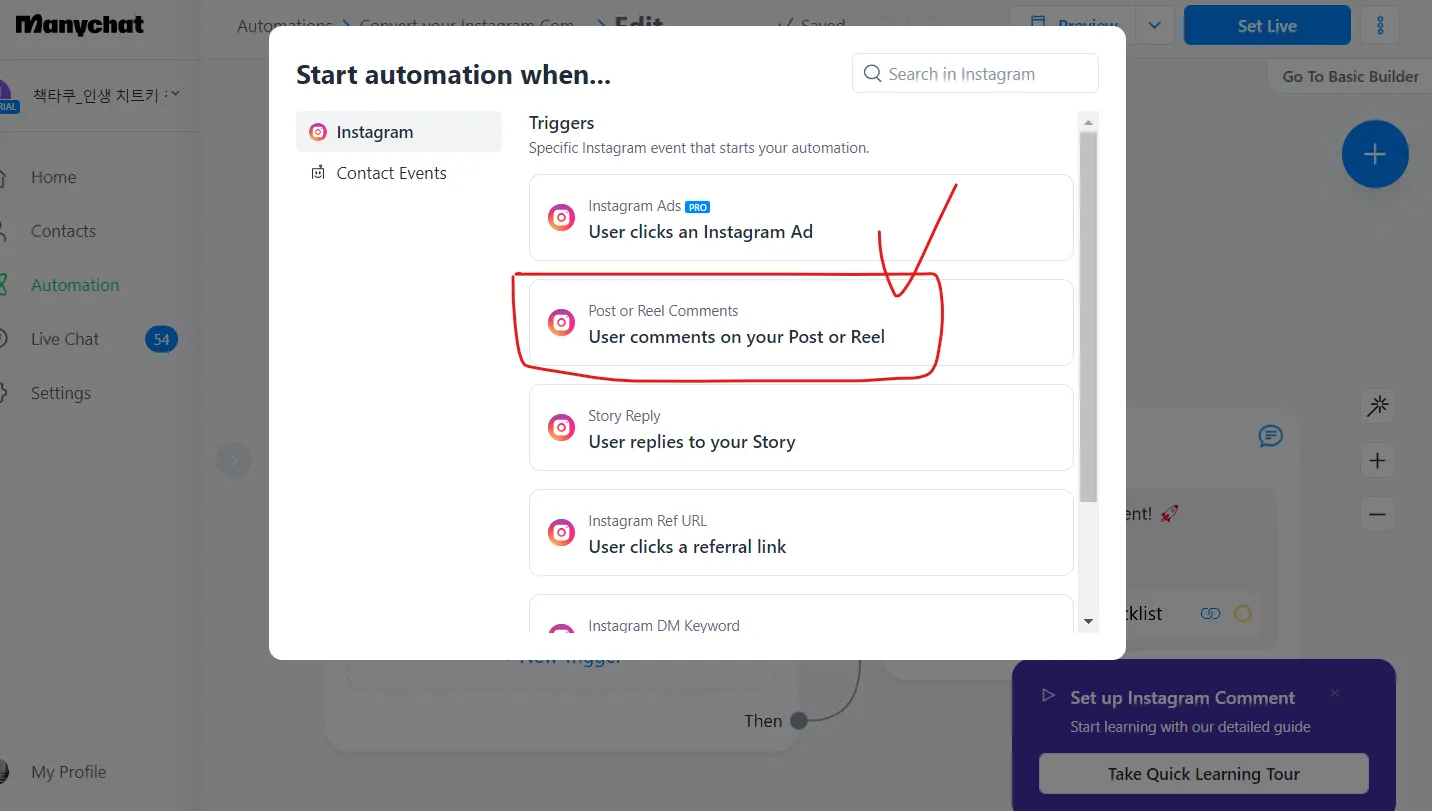Click the PRO badge on Instagram Ads
1432x811 pixels.
[697, 207]
